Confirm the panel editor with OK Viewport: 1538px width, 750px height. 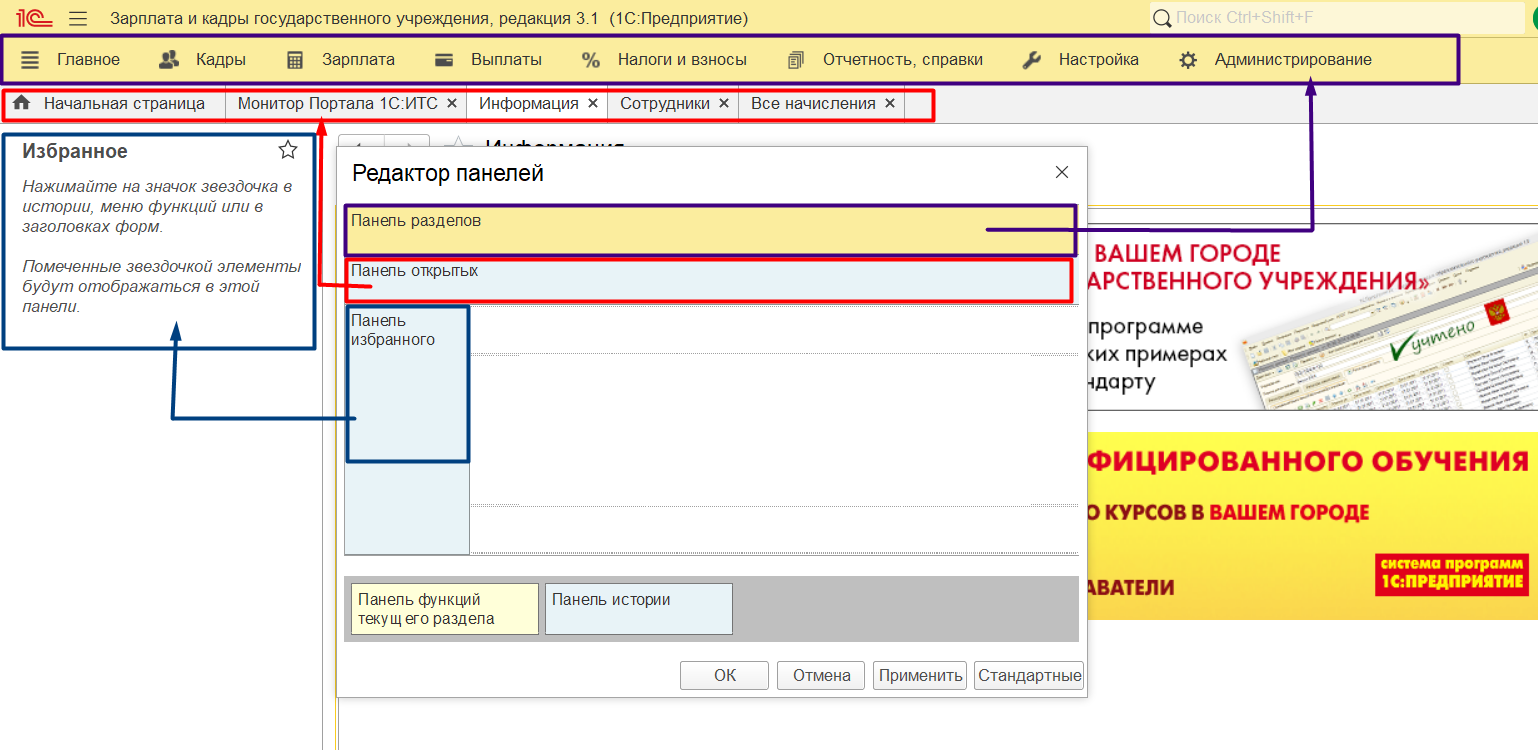click(725, 675)
